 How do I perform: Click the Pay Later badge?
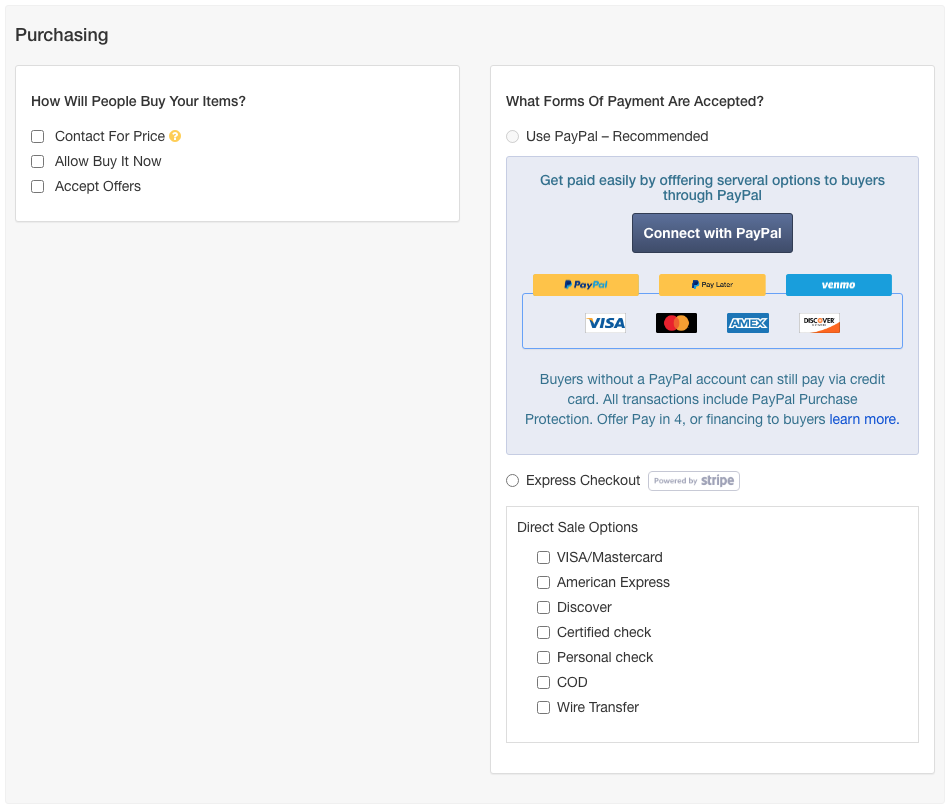coord(712,284)
